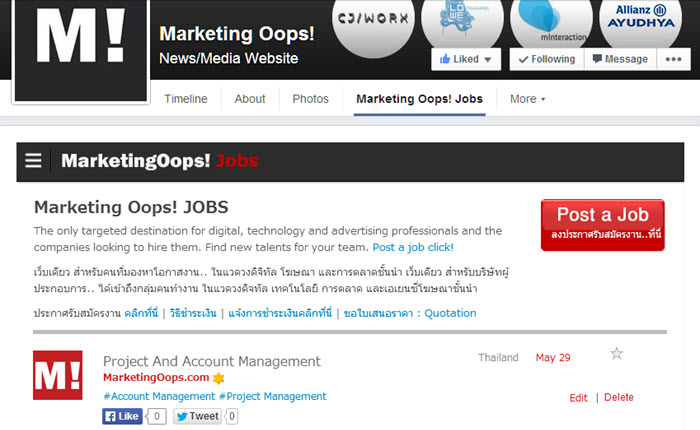Open the three-dots page options menu
Image resolution: width=700 pixels, height=430 pixels.
(x=673, y=59)
